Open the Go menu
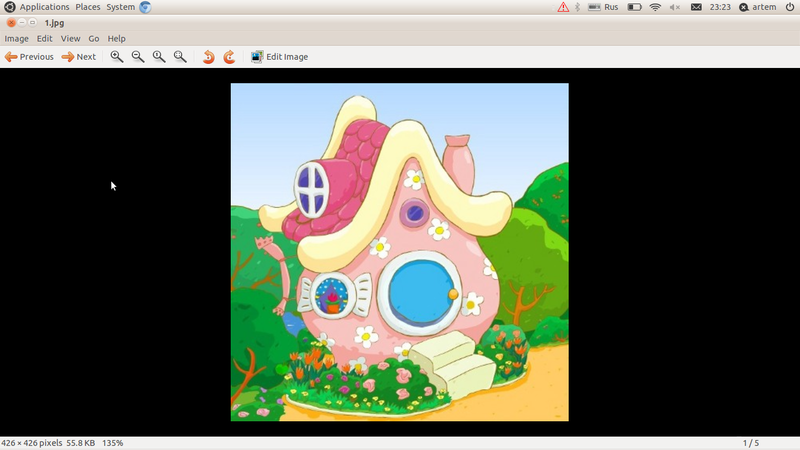Screen dimensions: 800x450 tap(94, 39)
